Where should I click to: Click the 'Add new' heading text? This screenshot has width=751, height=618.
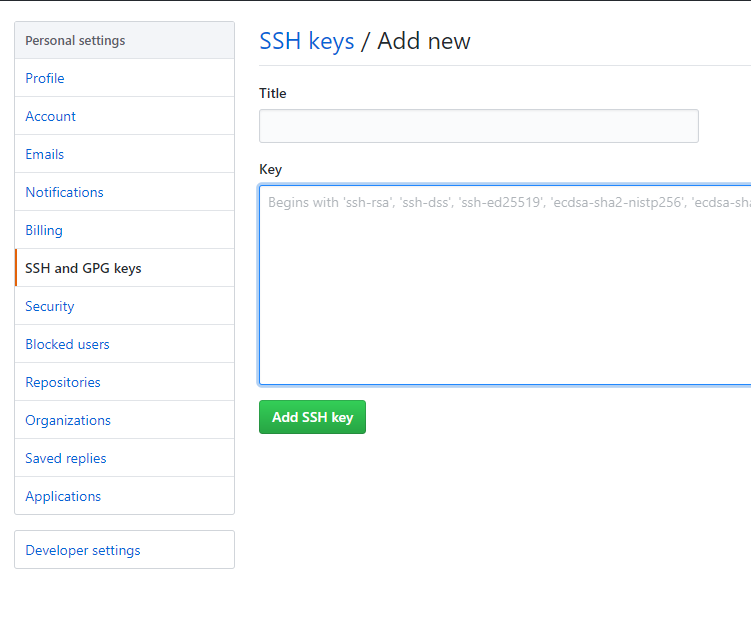click(x=424, y=41)
